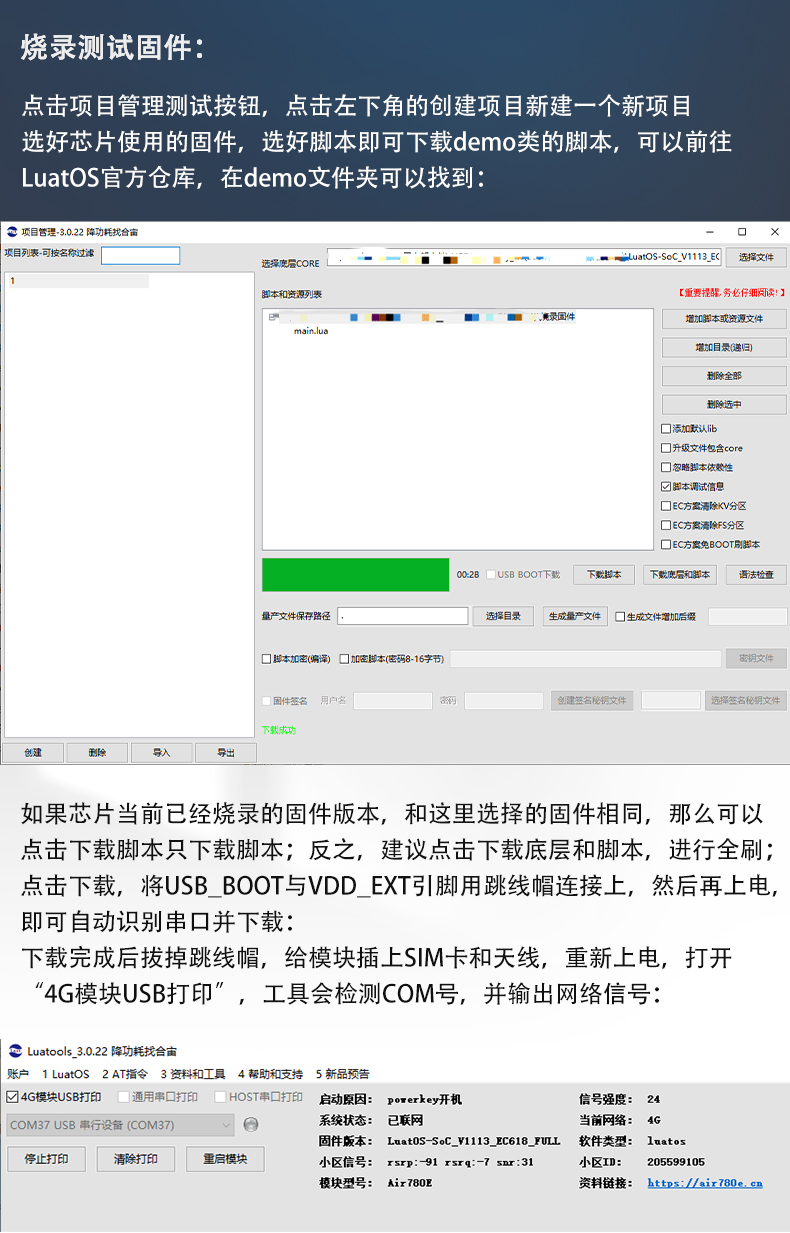This screenshot has height=1233, width=790.
Task: Toggle the 4G模块USB打印 checkbox
Action: tap(13, 1097)
